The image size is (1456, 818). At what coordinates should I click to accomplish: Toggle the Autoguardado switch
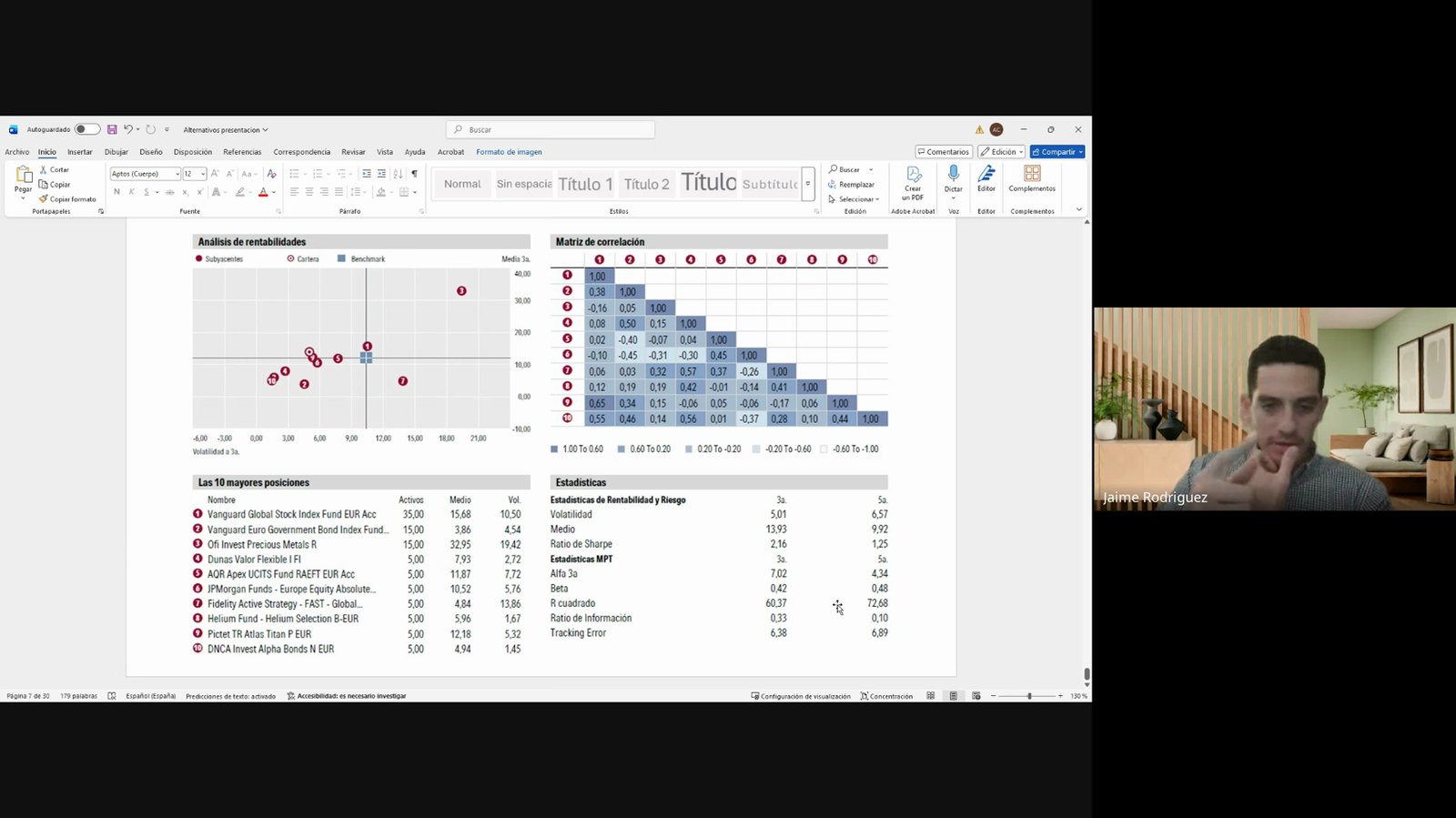tap(86, 129)
